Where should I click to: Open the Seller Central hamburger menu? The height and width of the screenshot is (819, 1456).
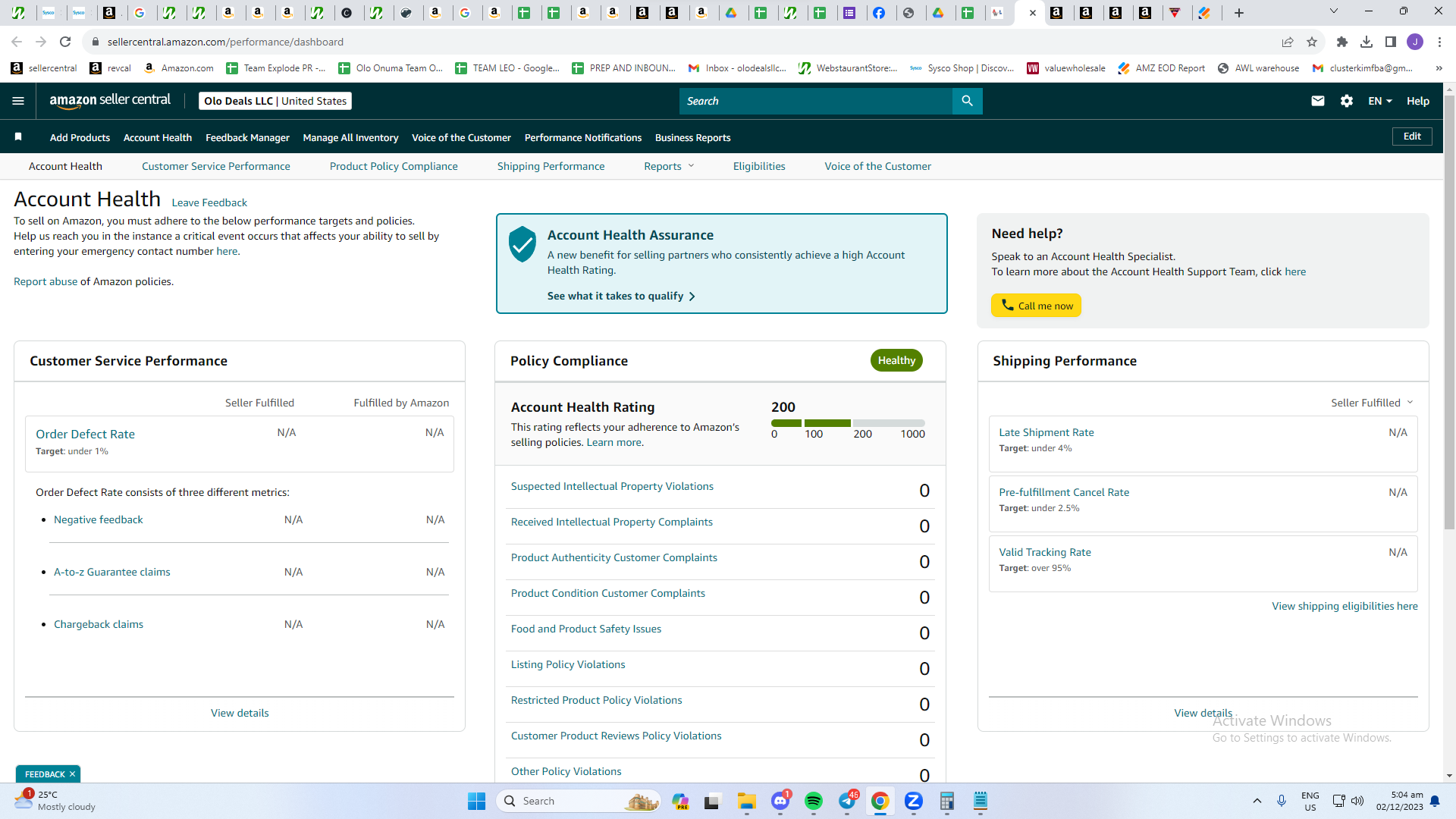18,101
